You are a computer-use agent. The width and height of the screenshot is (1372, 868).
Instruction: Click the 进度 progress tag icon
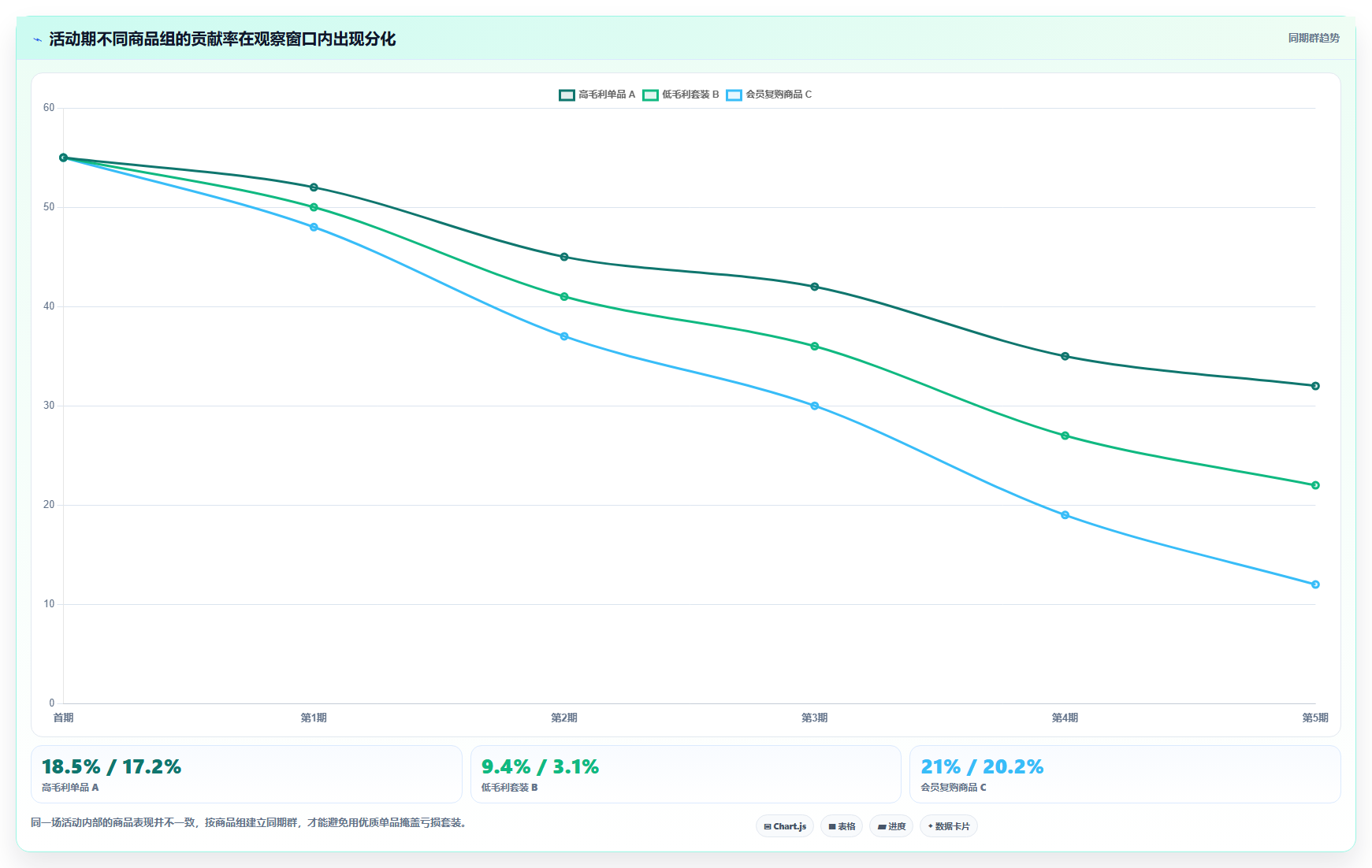click(x=882, y=826)
